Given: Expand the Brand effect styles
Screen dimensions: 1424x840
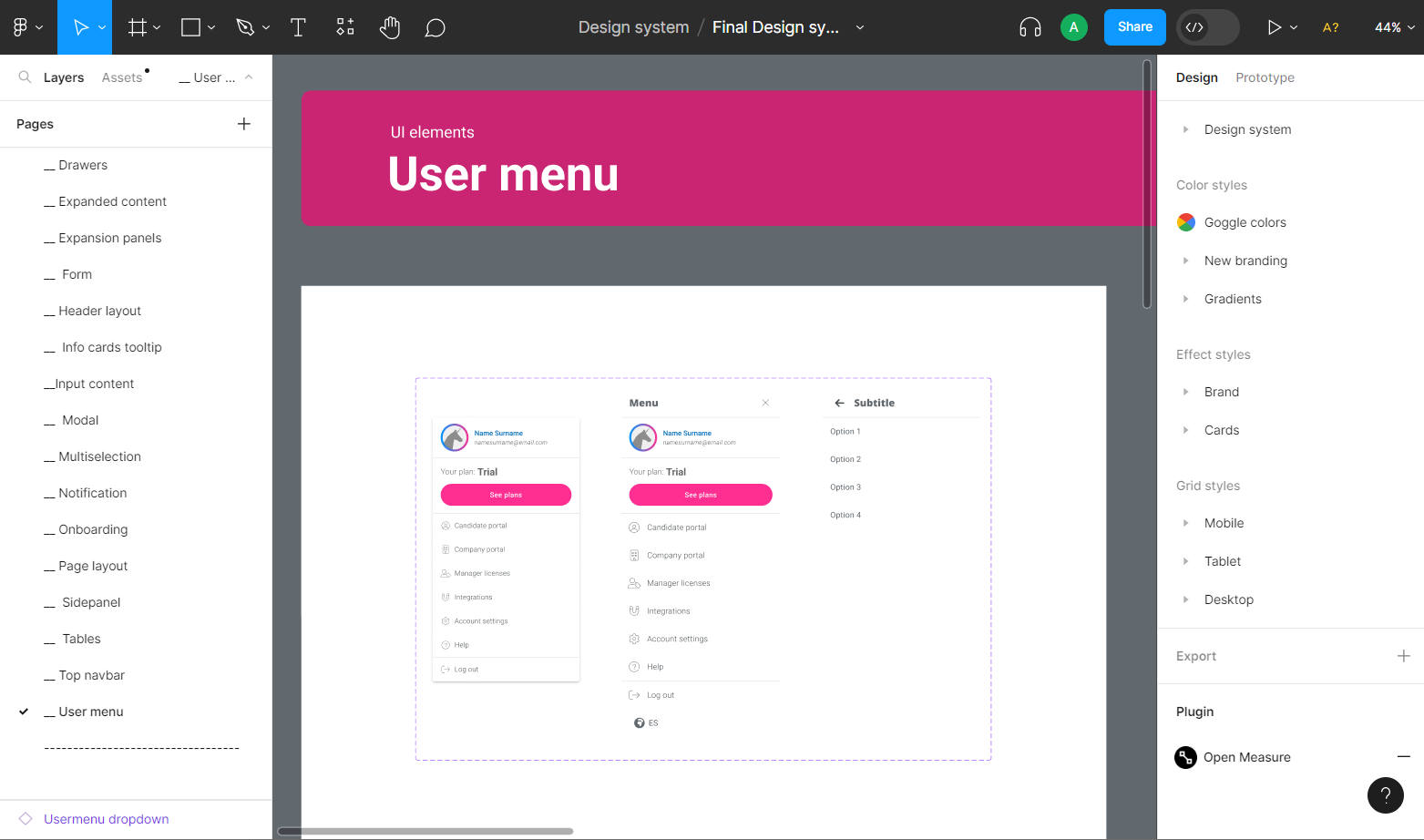Looking at the screenshot, I should [1185, 392].
